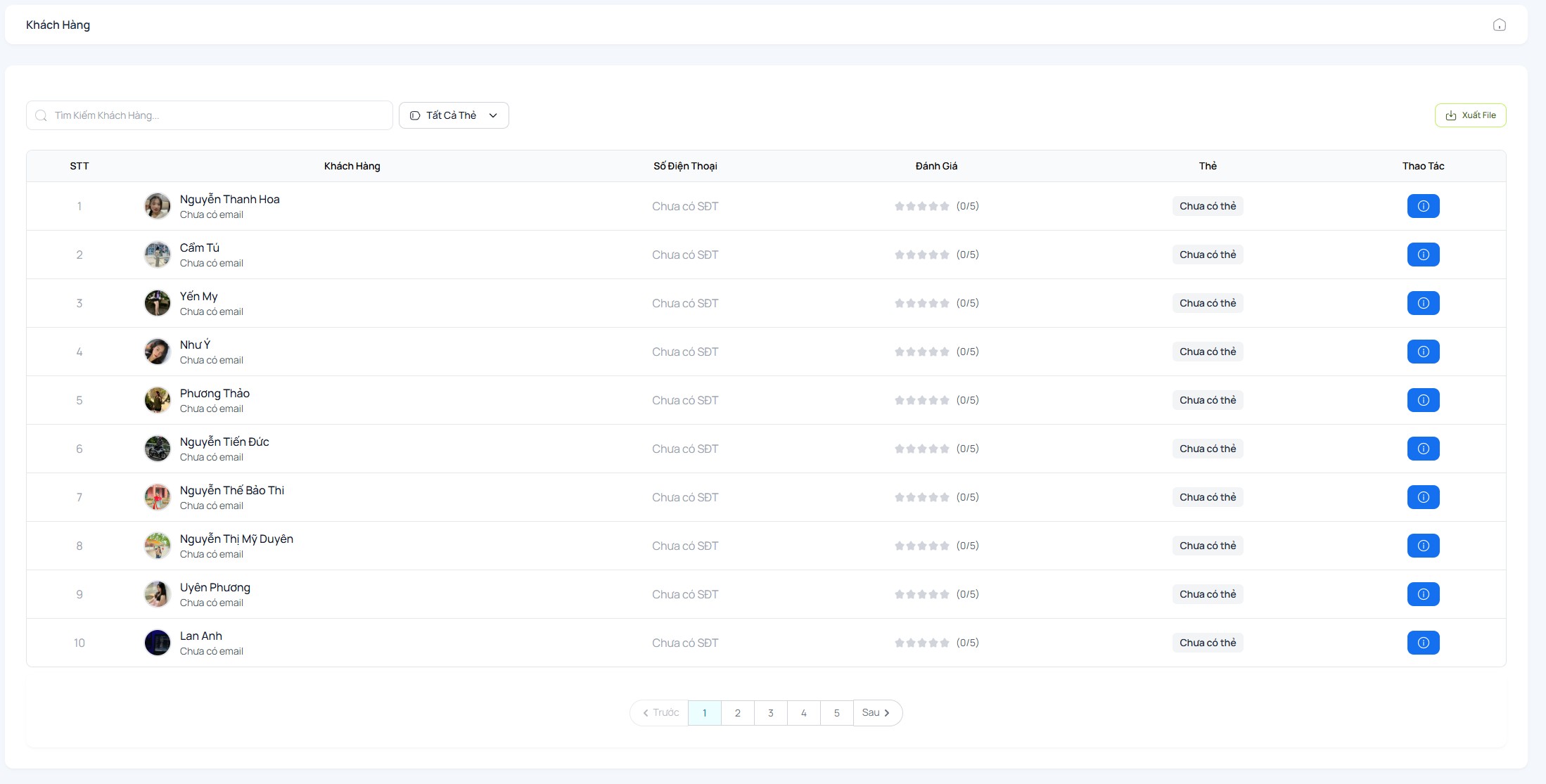Click the card icon inside Tất Cả Thẻ filter

click(414, 115)
